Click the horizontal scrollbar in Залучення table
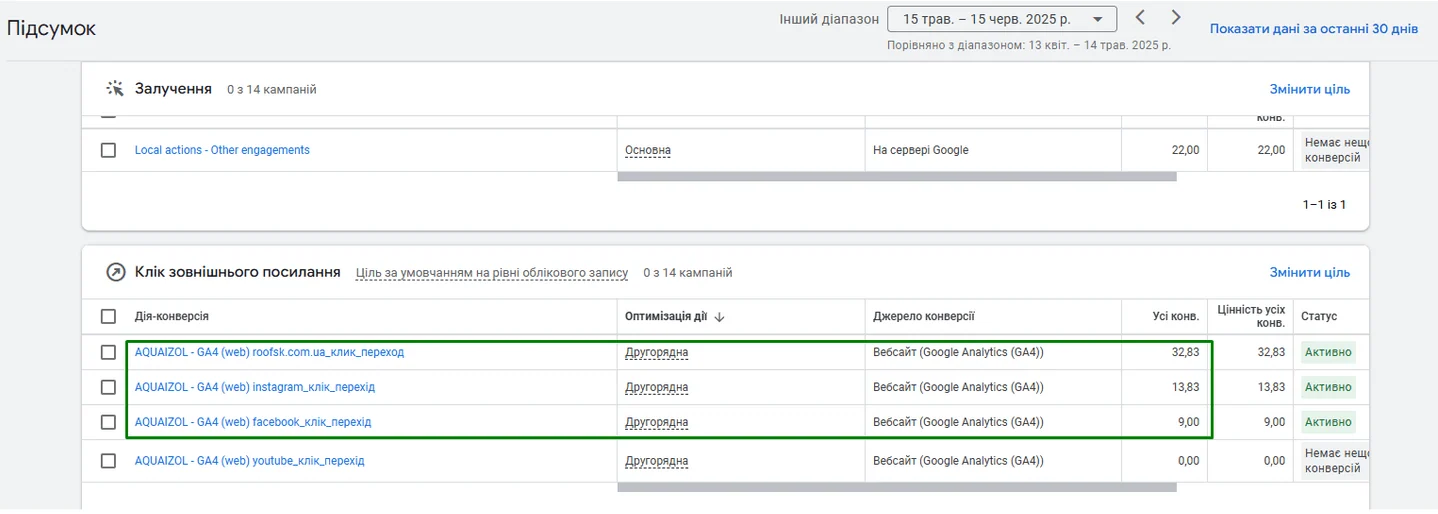Screen dimensions: 1438x514 (897, 177)
